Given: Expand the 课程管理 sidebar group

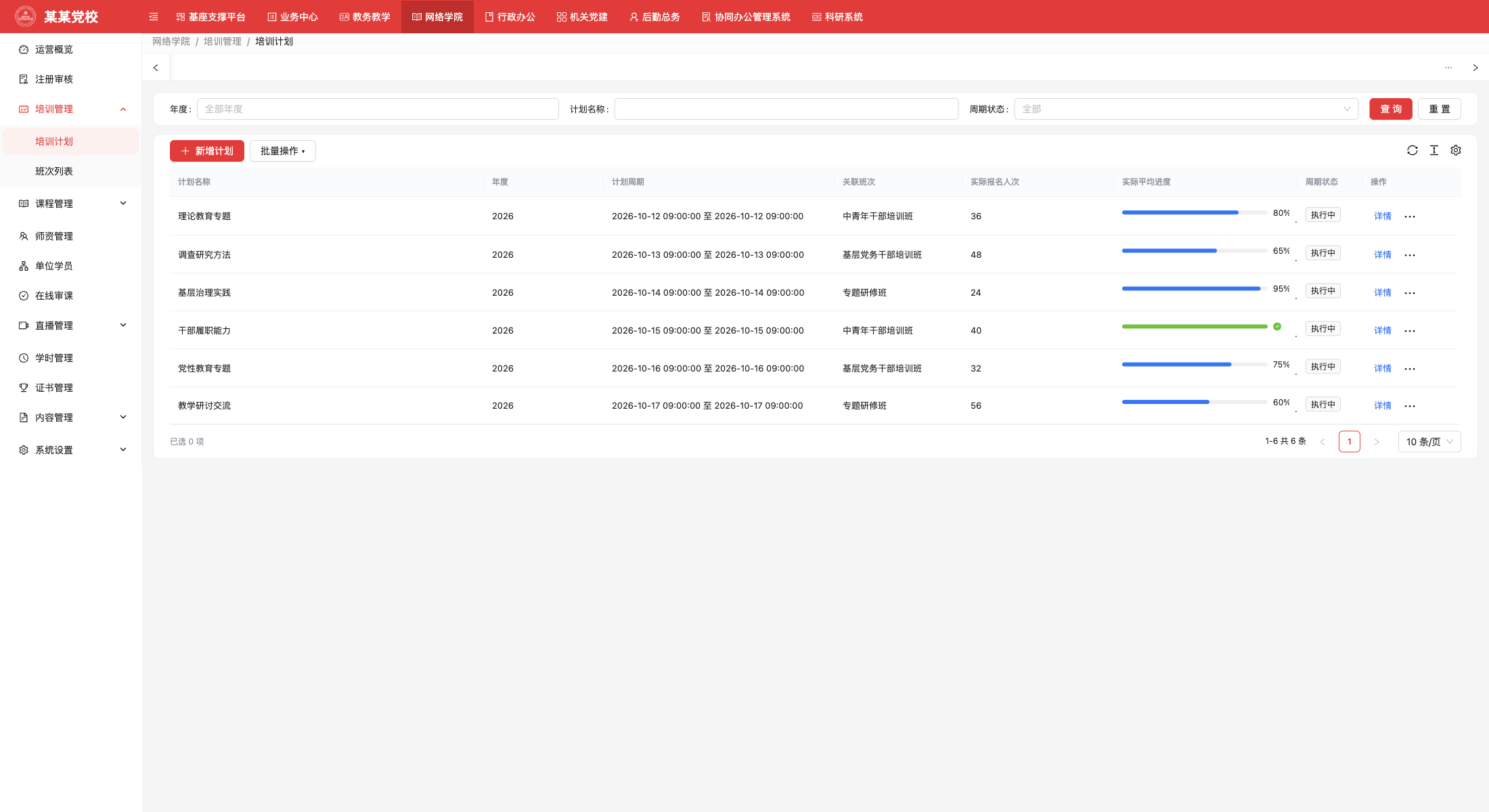Looking at the screenshot, I should (71, 204).
